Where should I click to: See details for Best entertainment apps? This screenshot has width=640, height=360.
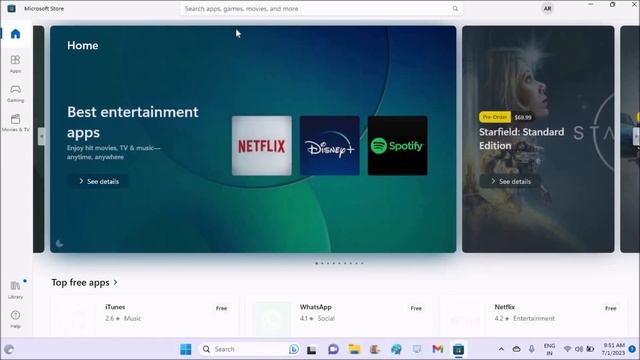point(98,181)
